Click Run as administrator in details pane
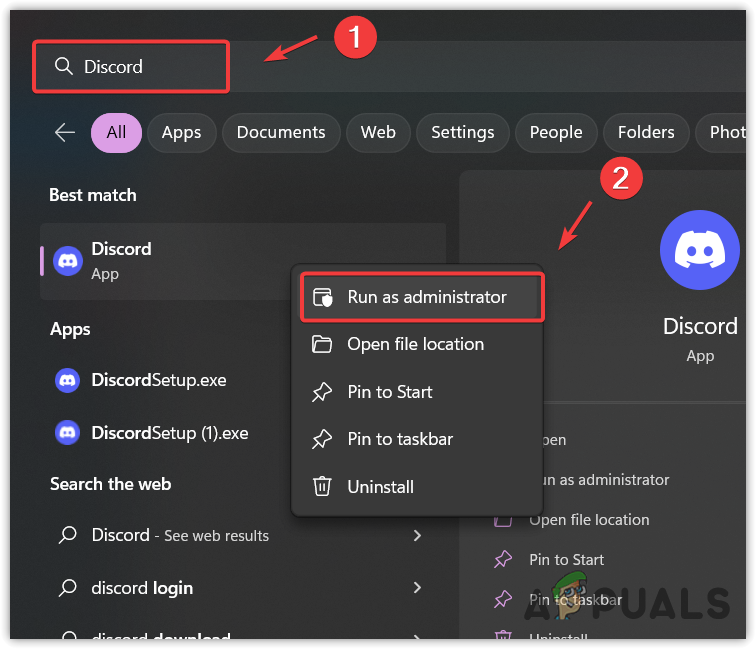Viewport: 756px width, 649px height. [607, 480]
